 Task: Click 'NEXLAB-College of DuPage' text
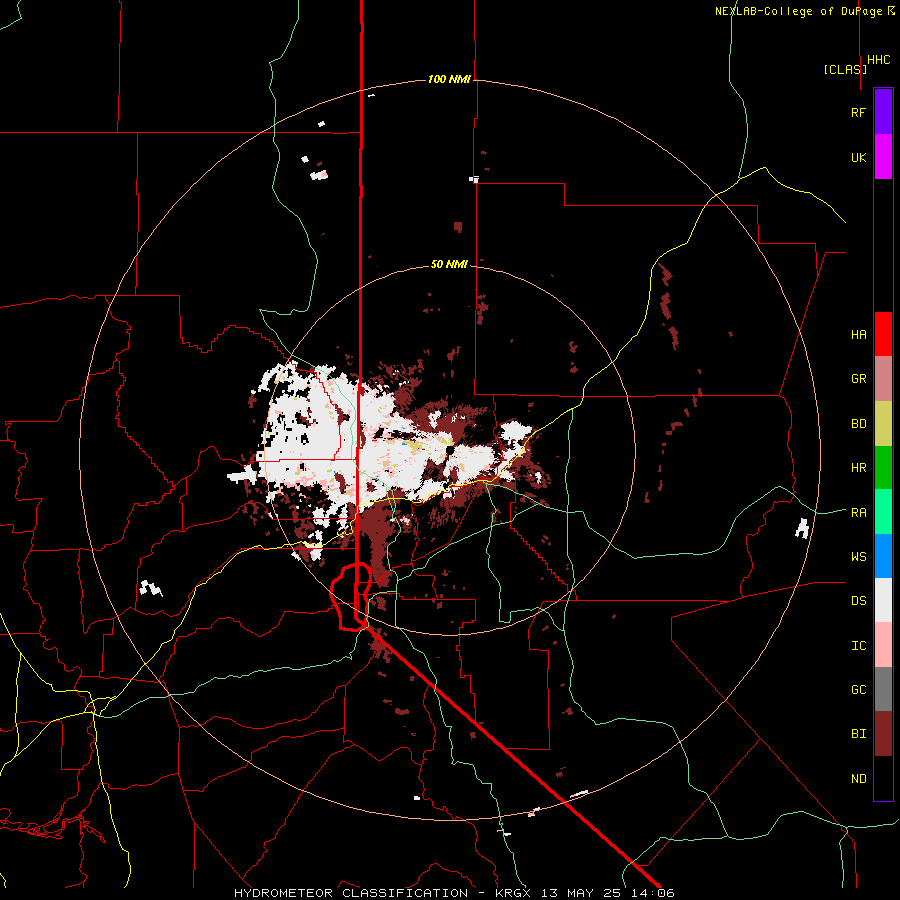point(800,11)
